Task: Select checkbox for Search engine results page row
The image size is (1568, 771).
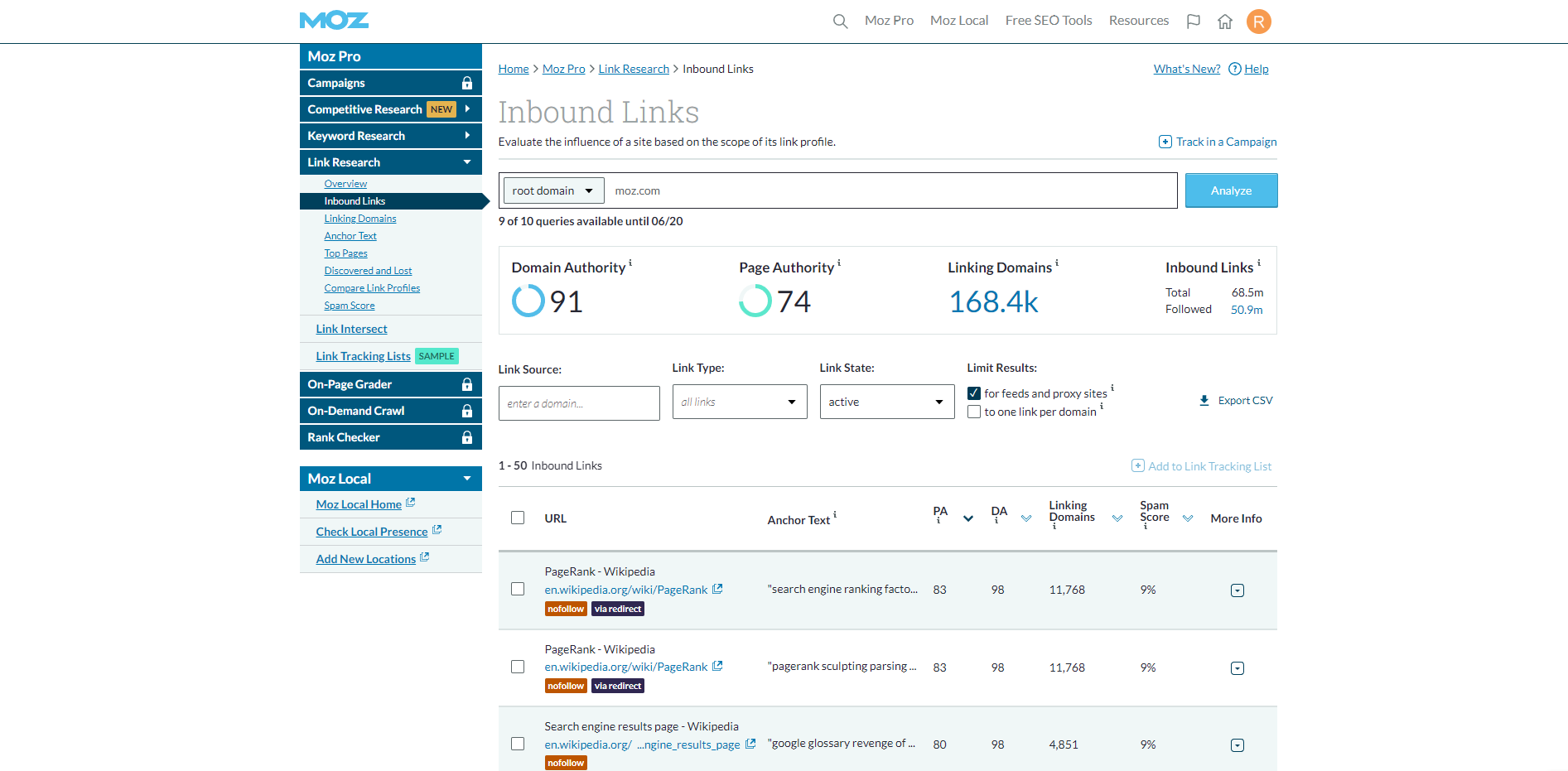Action: point(518,744)
